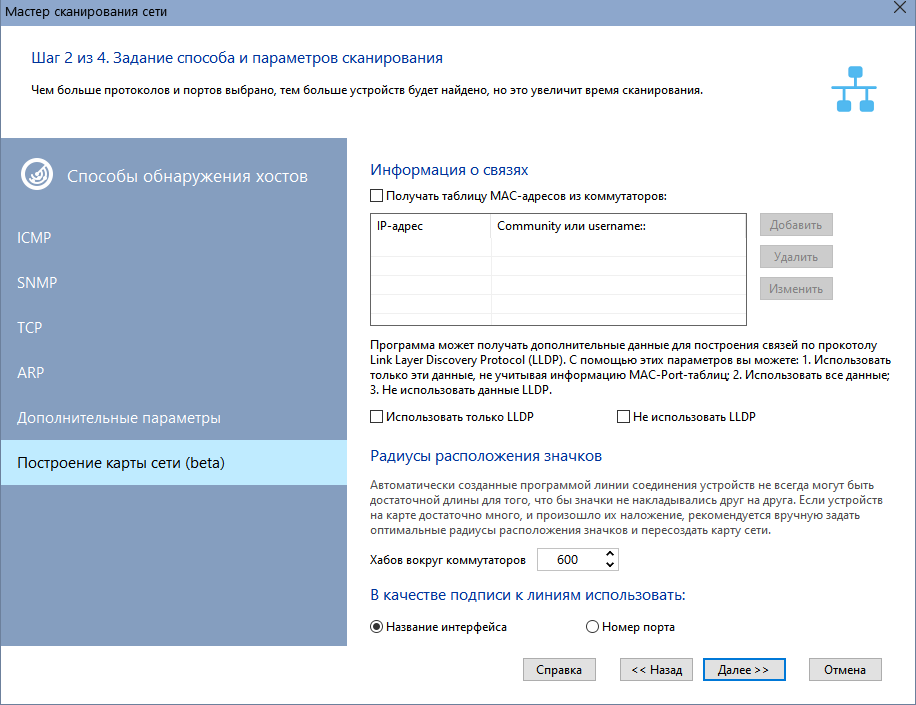Click the radar icon beside host discovery methods

point(37,174)
